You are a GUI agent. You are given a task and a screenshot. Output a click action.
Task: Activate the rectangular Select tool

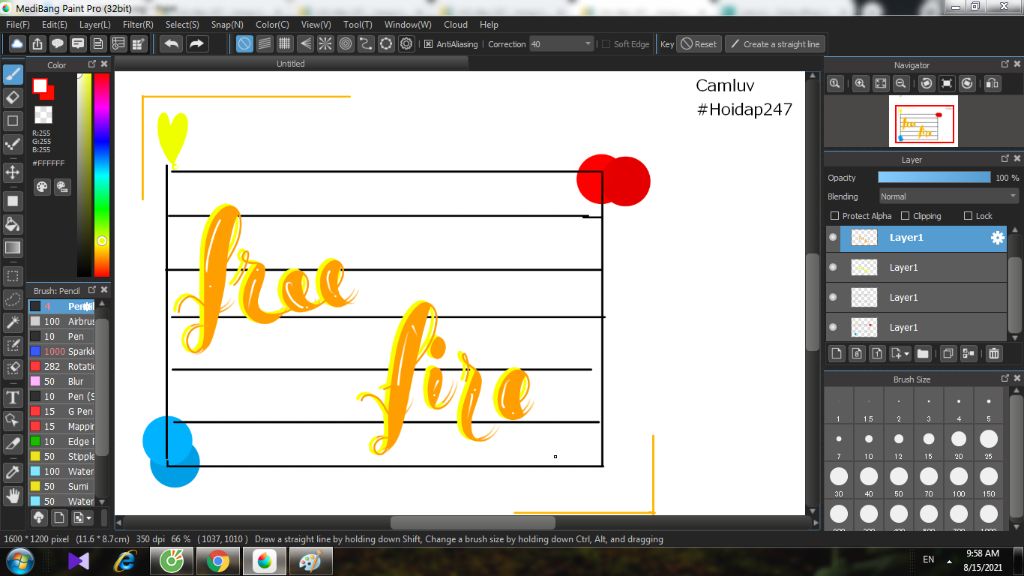click(x=12, y=276)
